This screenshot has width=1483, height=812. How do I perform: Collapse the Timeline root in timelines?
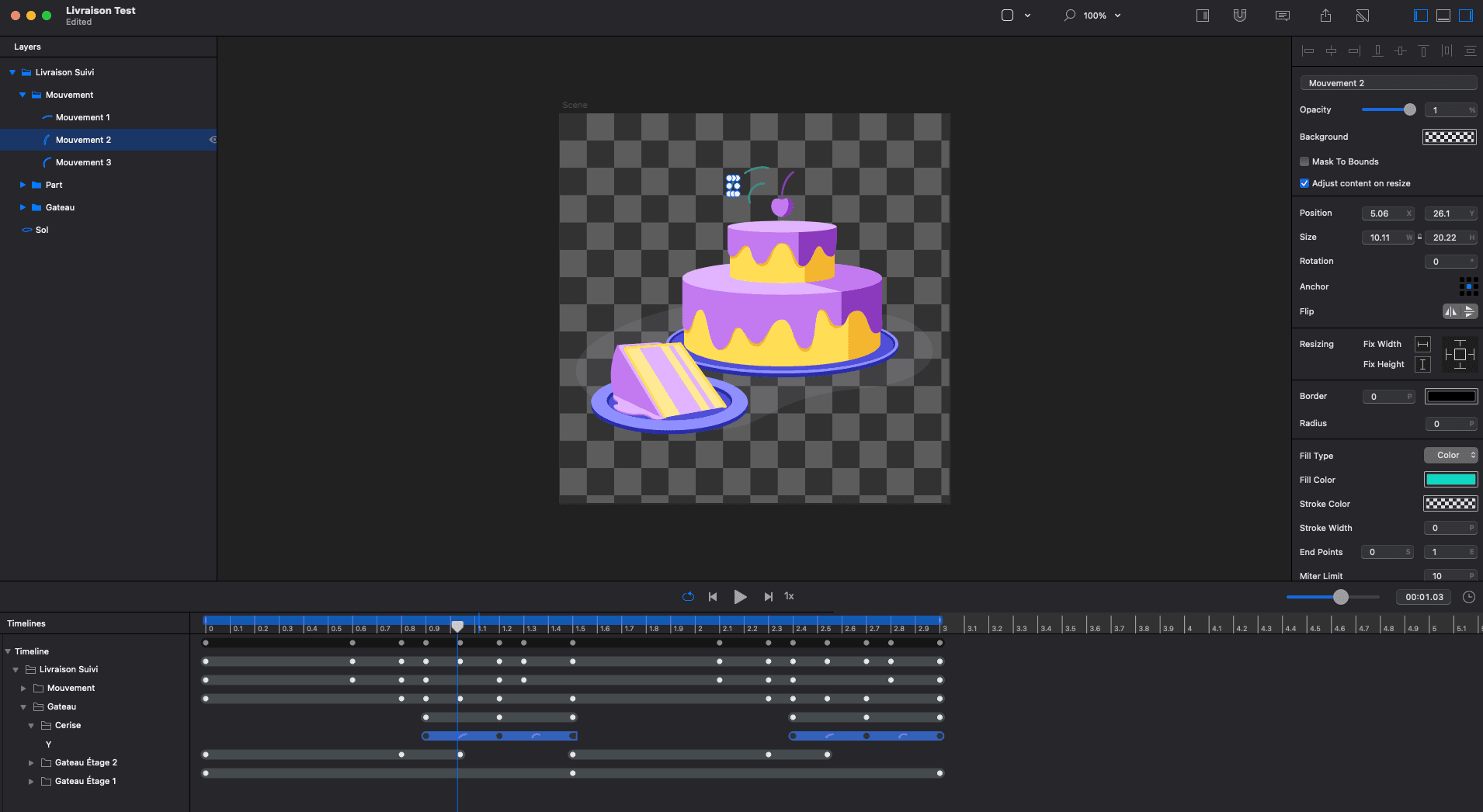(x=8, y=651)
